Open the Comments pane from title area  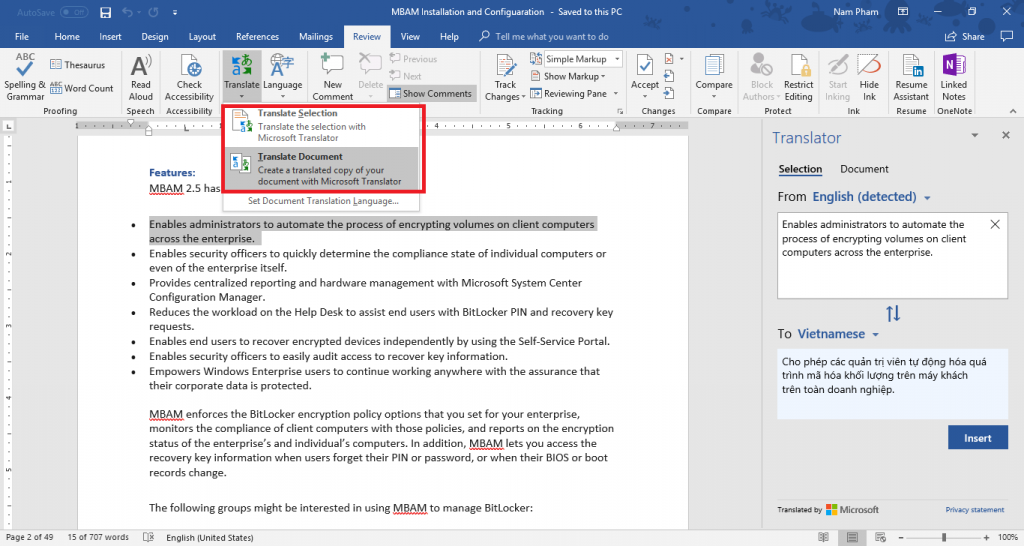[1006, 37]
